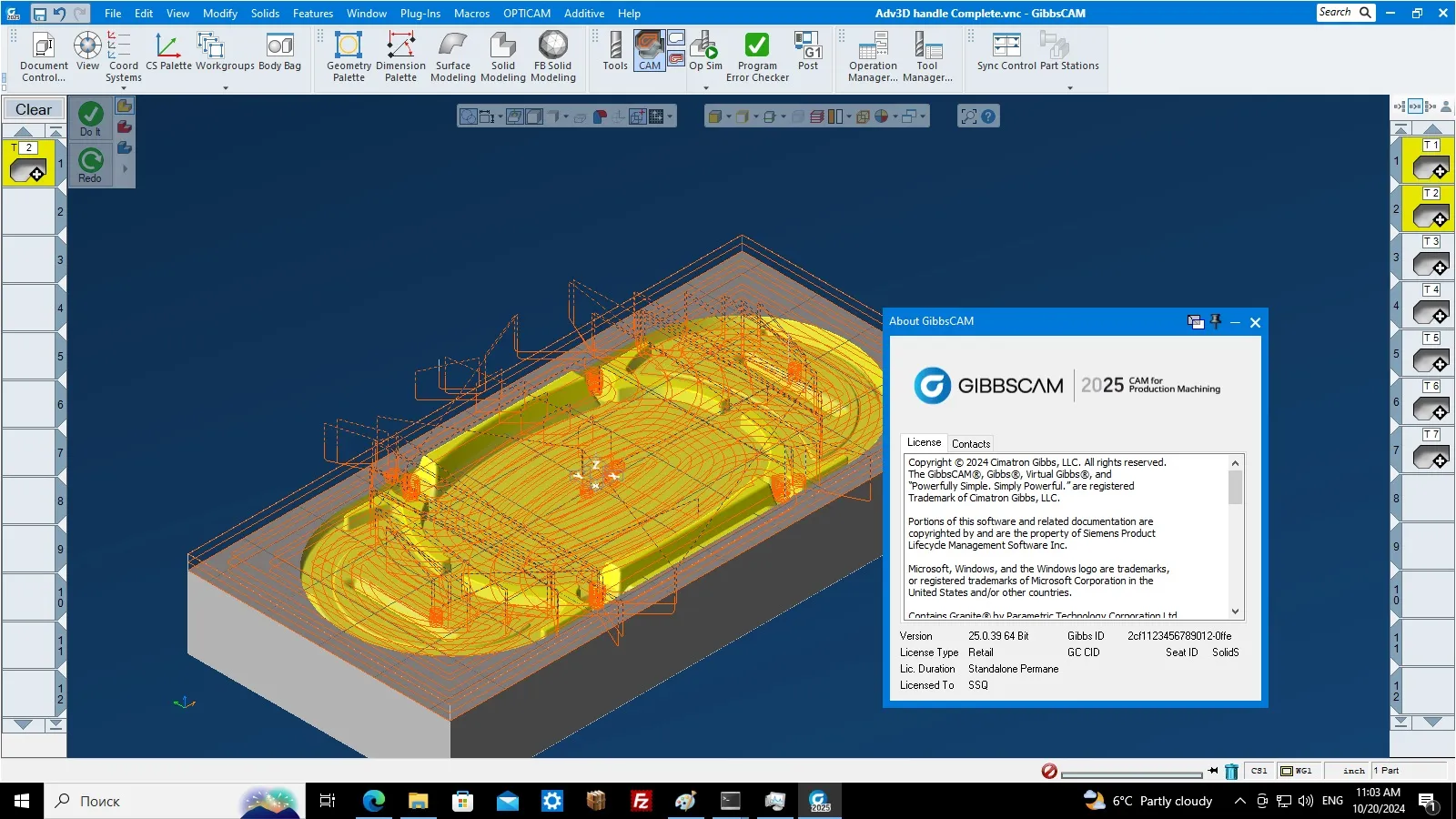The height and width of the screenshot is (819, 1456).
Task: Toggle the yellow solid cube render mode
Action: 715,116
